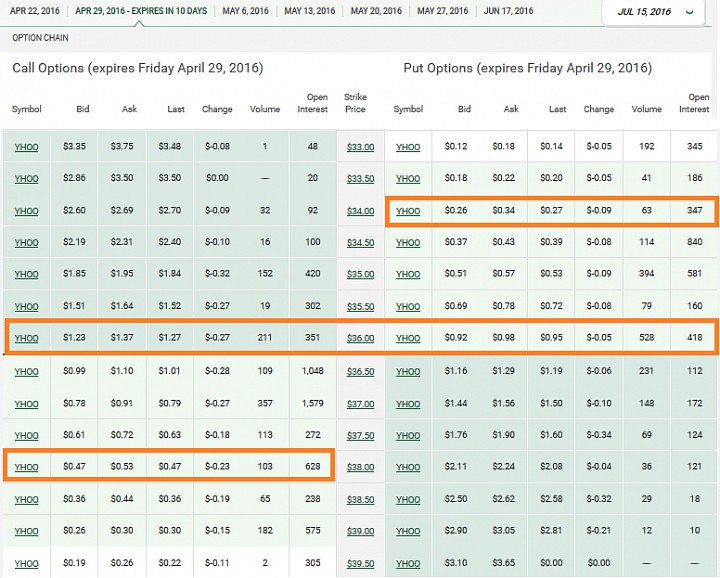Switch to the APR 22, 2016 expiration tab
The image size is (720, 578).
[x=34, y=11]
